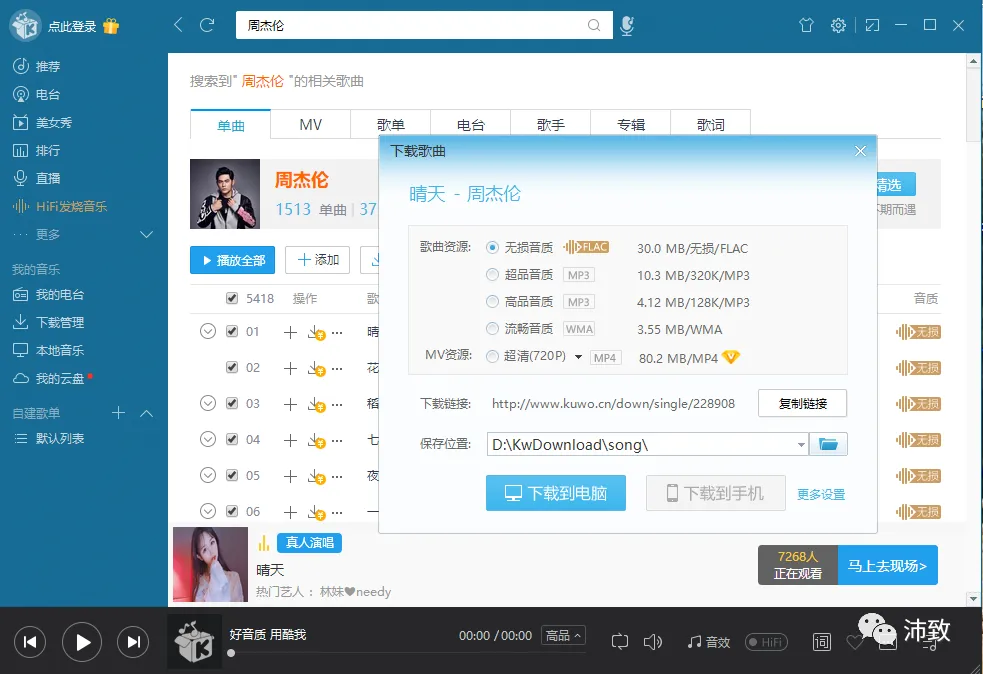Click 下载到手机 button

tap(716, 493)
